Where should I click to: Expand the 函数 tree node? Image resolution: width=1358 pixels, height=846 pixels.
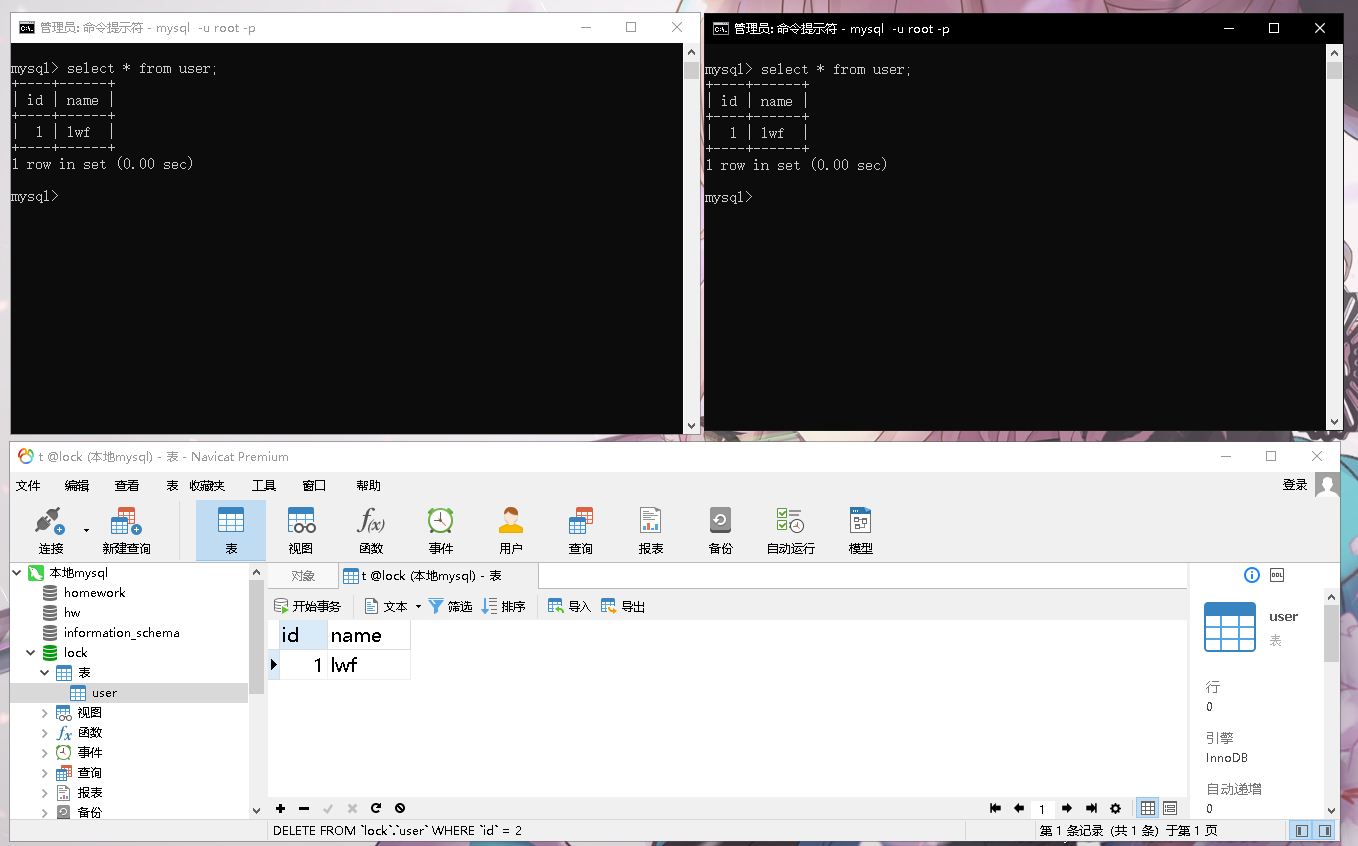click(44, 733)
